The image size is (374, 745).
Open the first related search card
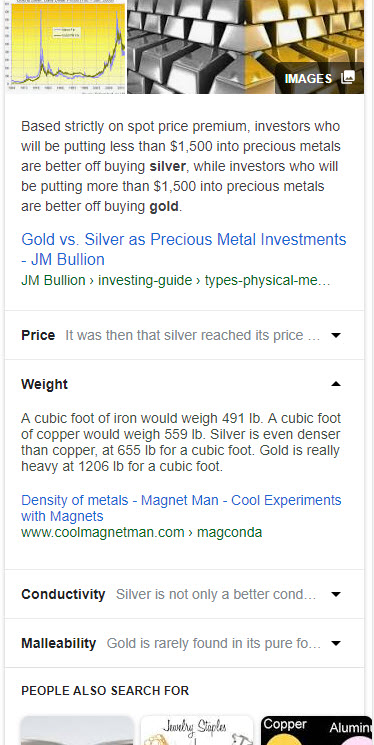(77, 730)
